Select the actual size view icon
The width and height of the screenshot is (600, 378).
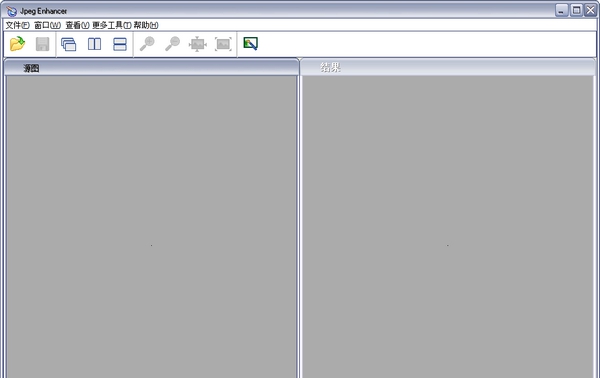tap(197, 44)
